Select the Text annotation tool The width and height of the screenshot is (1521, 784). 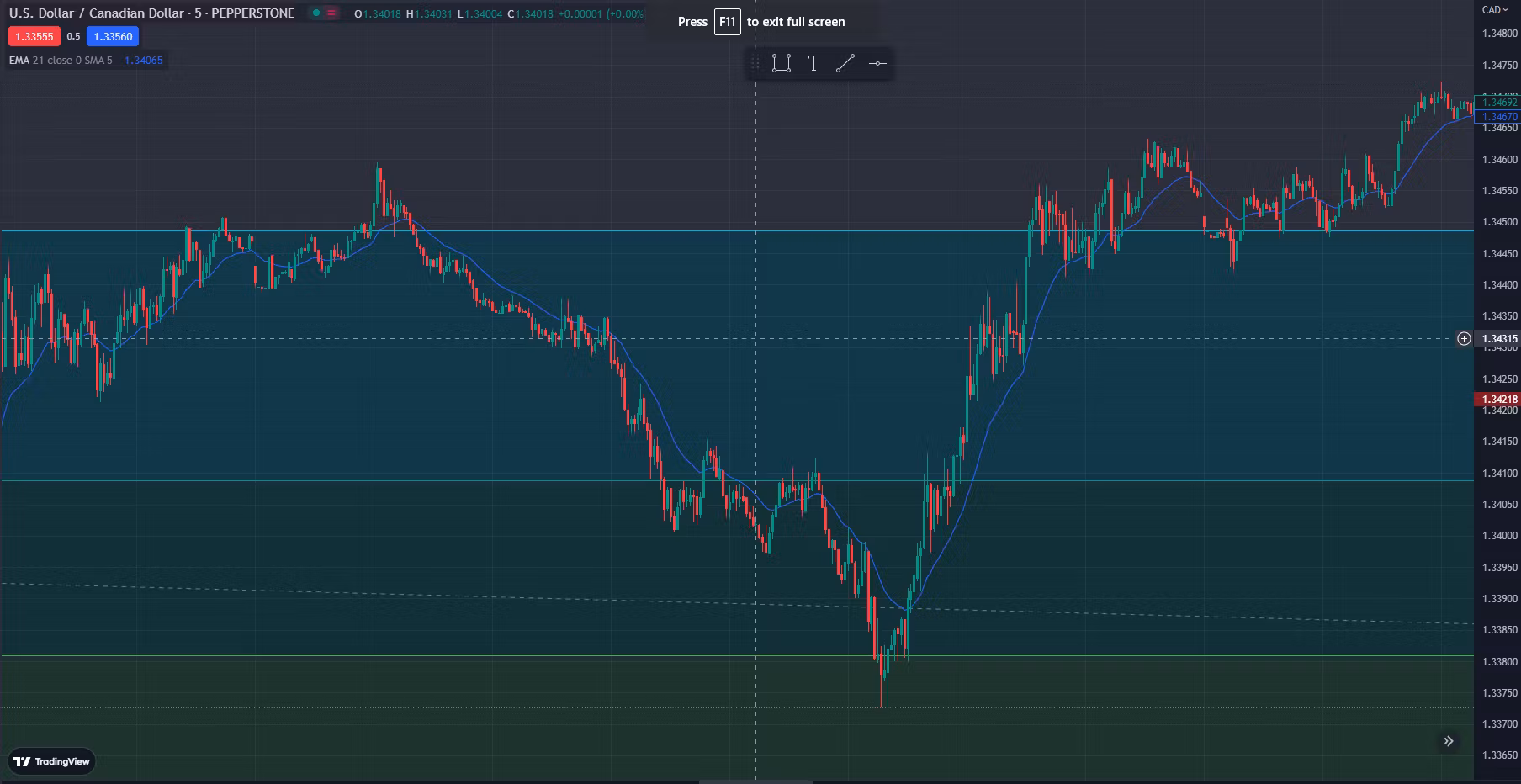(813, 62)
